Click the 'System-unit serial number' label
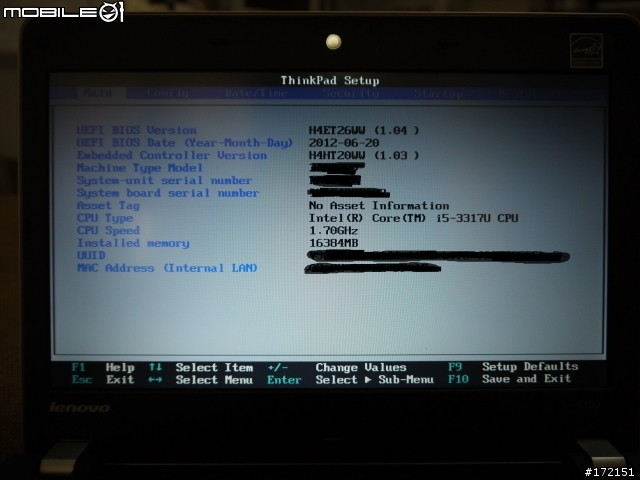Screen dimensions: 640x480 click(164, 180)
